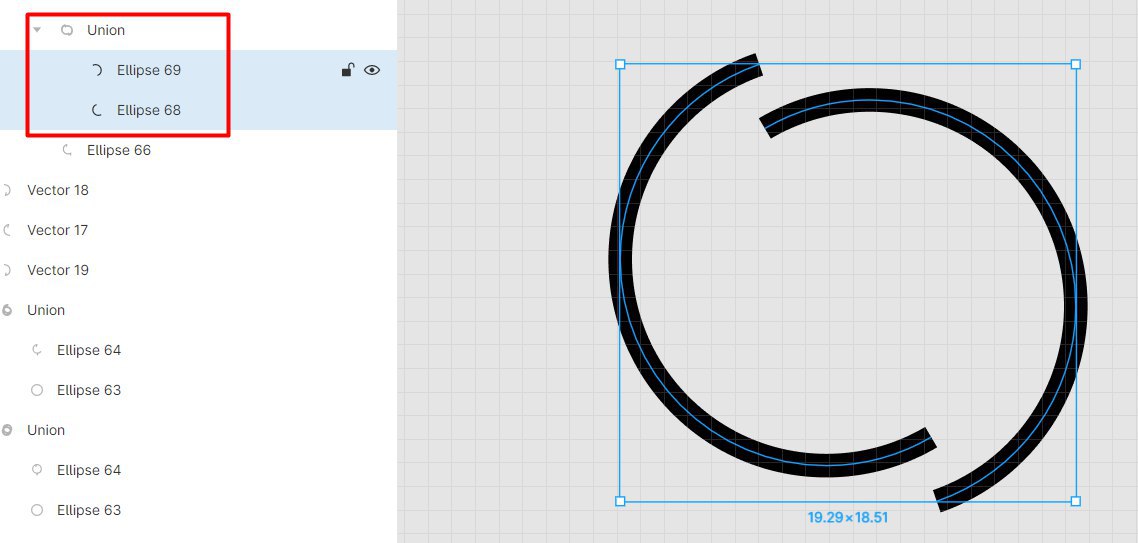
Task: Click the arc icon beside Ellipse 66
Action: (67, 150)
